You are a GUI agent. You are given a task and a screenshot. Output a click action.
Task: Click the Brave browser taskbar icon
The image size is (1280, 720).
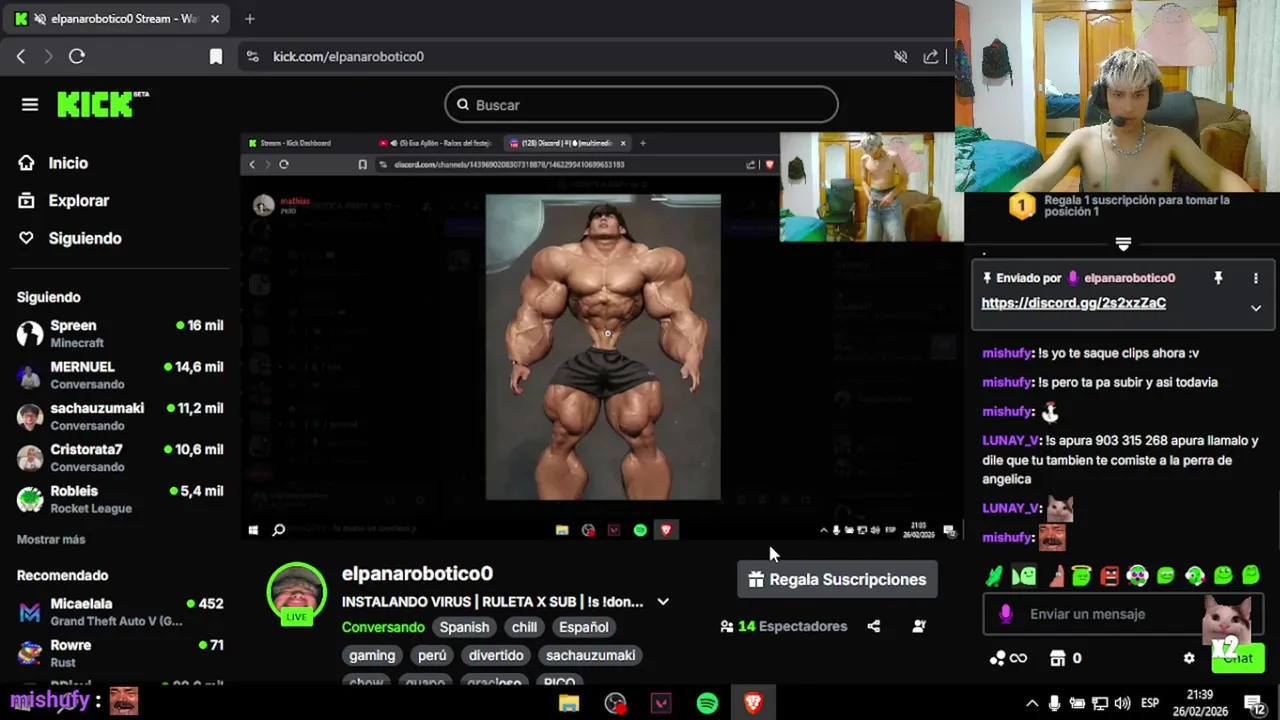[753, 704]
